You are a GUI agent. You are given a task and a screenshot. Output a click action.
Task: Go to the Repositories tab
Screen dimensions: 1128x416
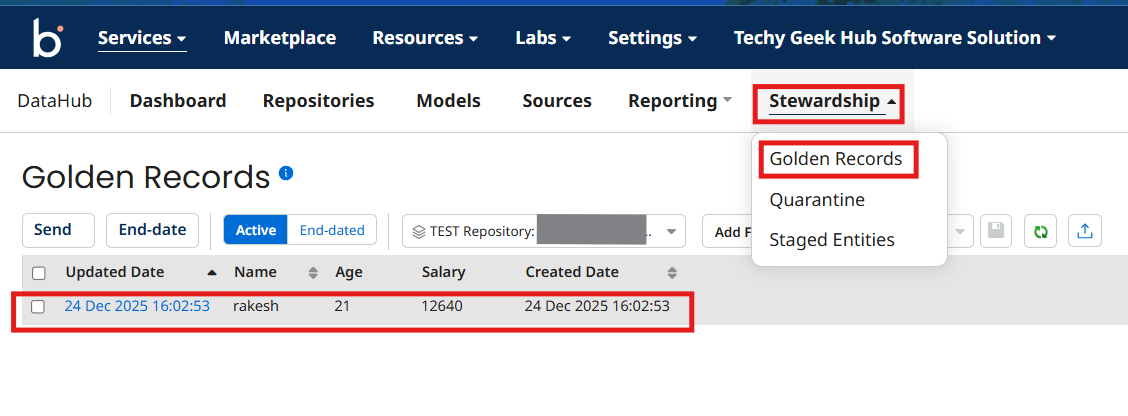[318, 101]
